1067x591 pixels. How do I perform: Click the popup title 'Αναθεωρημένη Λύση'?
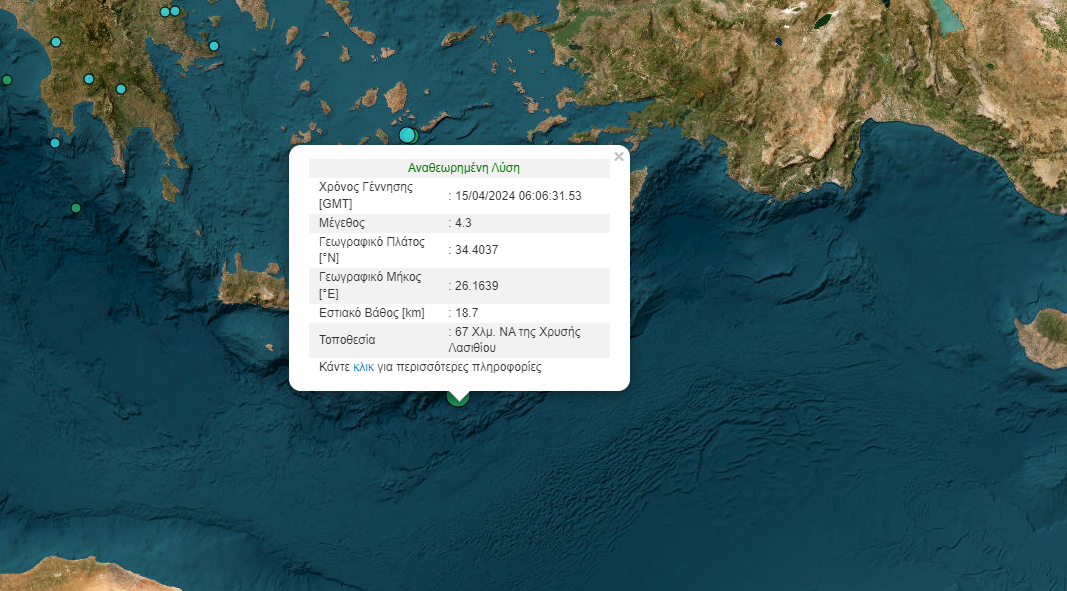463,167
